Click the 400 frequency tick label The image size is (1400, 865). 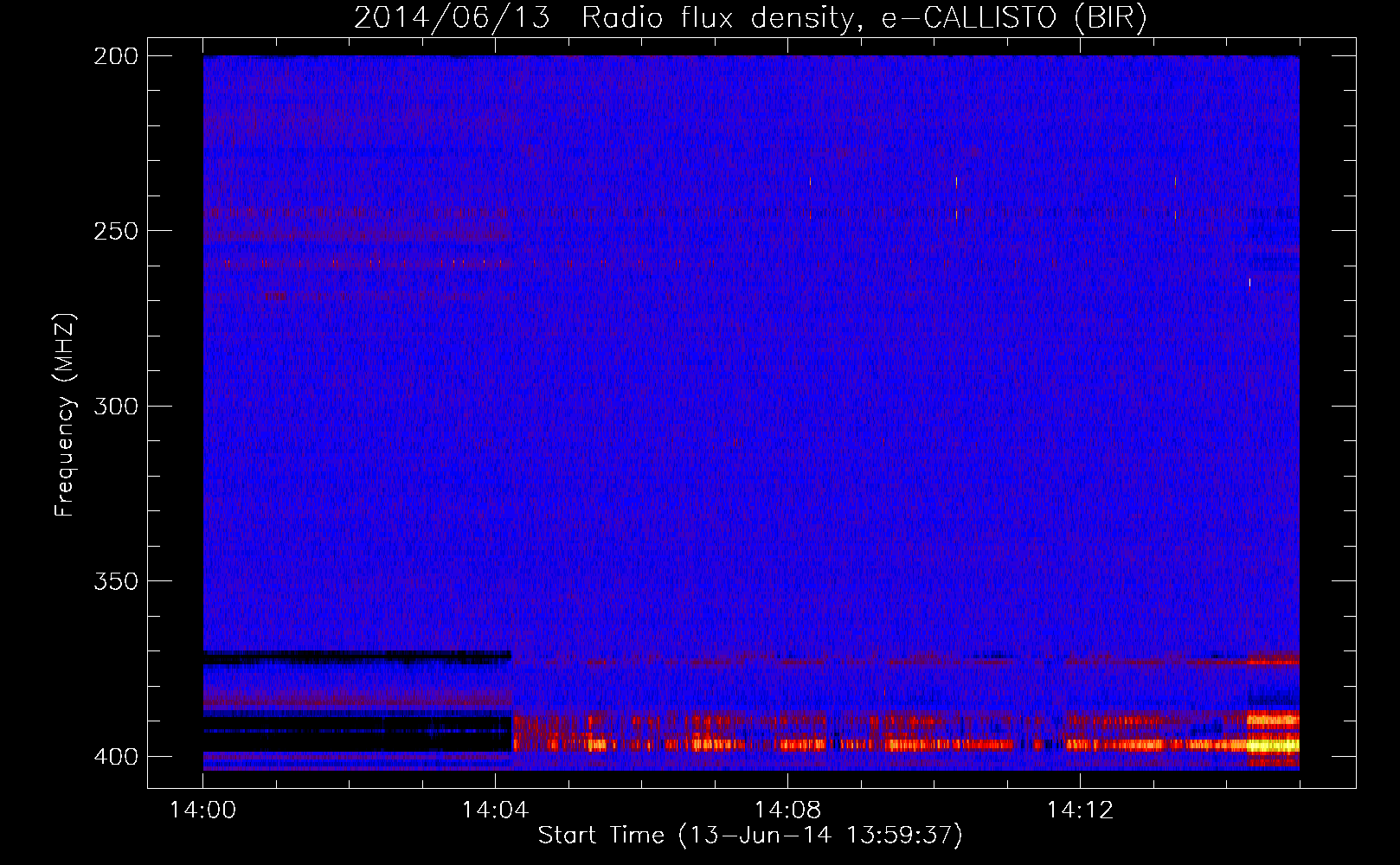pos(116,757)
